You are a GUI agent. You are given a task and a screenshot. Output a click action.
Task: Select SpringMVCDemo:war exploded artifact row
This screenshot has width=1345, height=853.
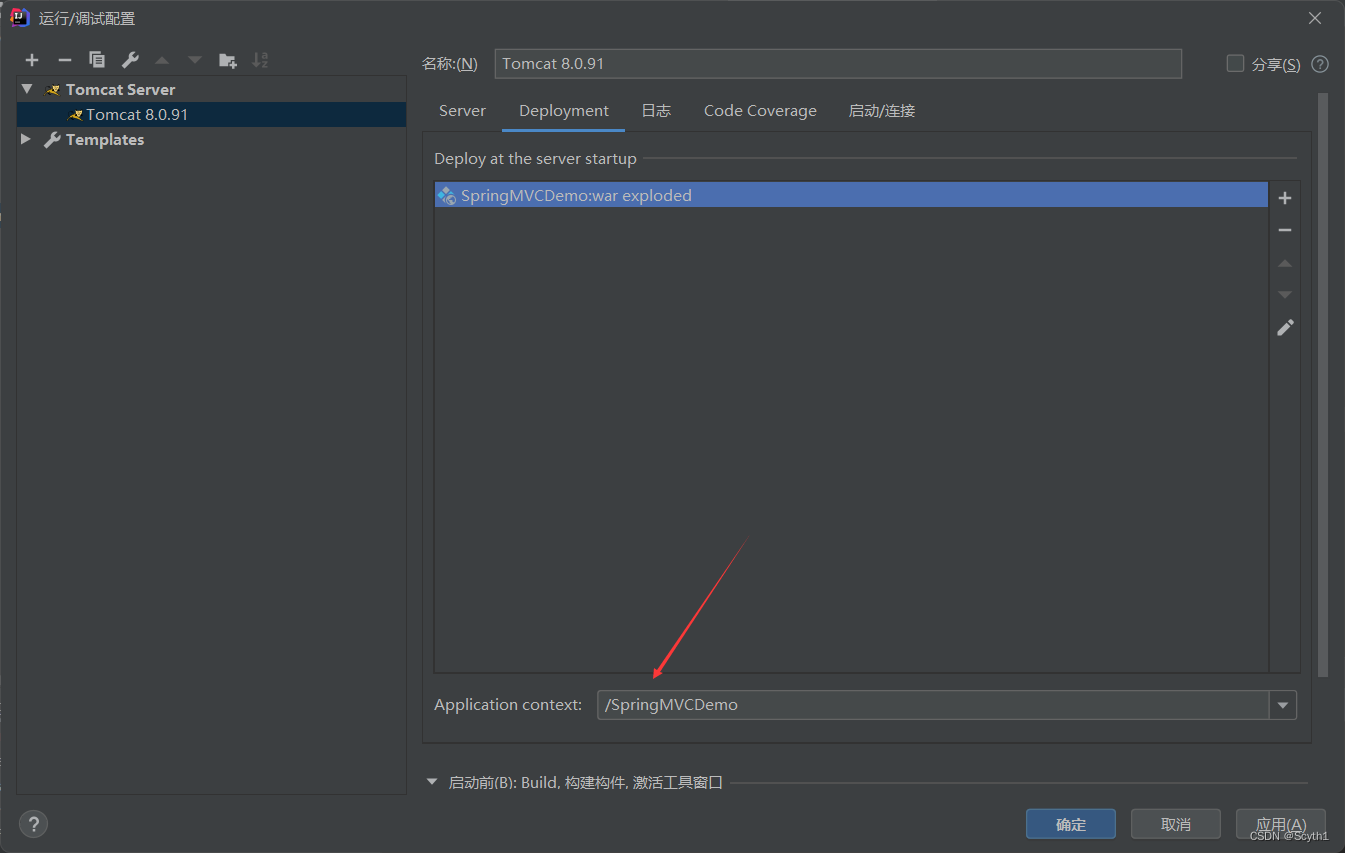851,195
